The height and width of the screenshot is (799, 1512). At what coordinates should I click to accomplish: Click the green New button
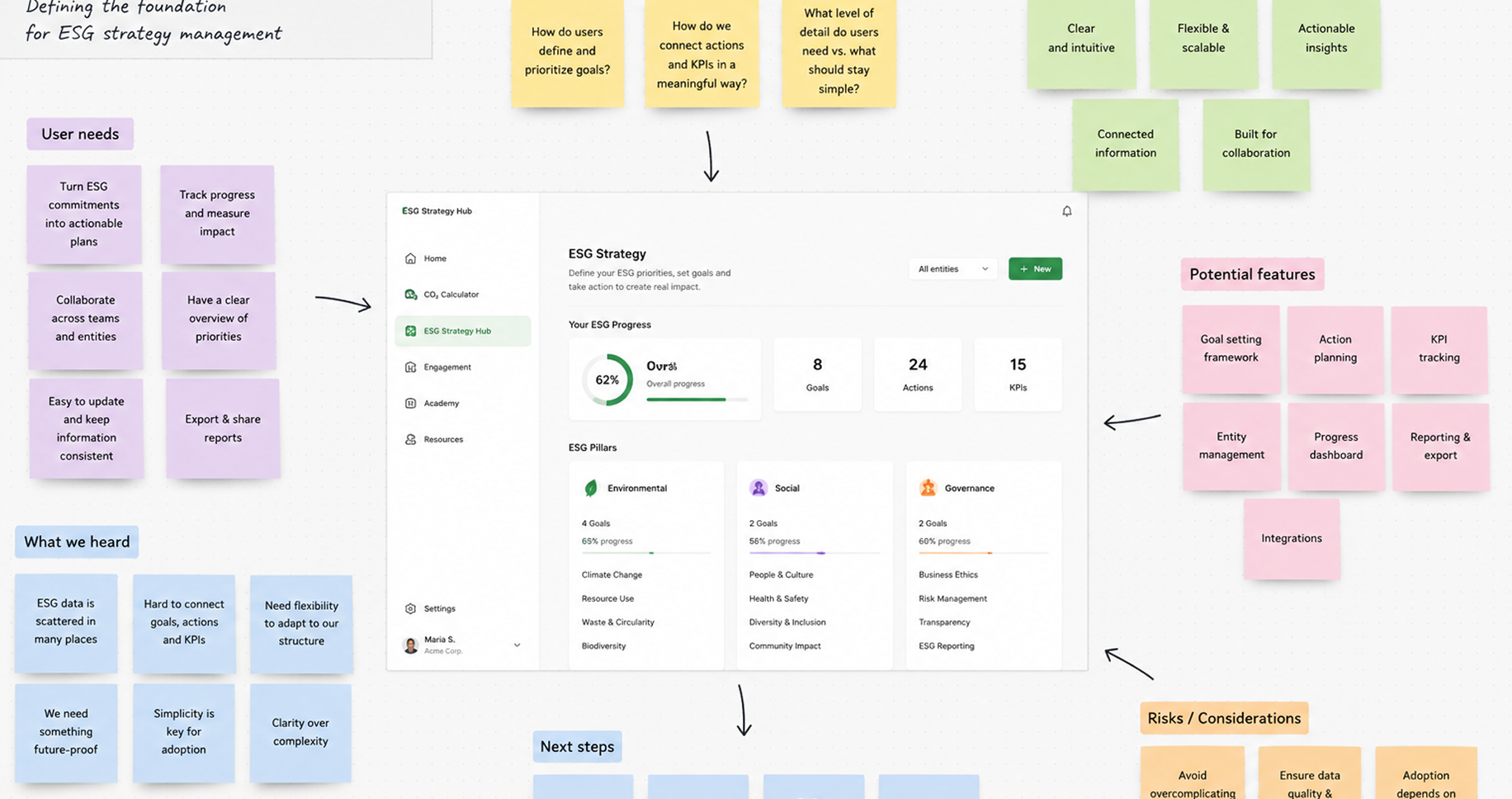[1035, 269]
